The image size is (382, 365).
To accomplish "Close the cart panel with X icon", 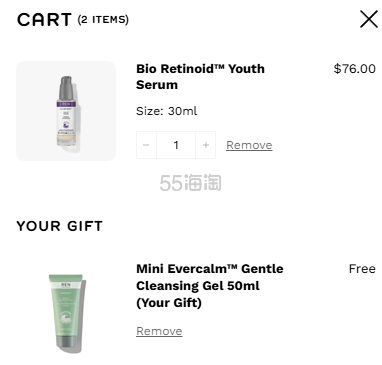I will pyautogui.click(x=369, y=19).
